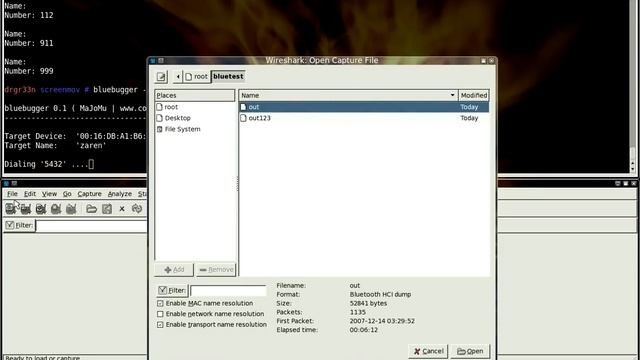
Task: Click the Packets count 1135
Action: point(358,312)
